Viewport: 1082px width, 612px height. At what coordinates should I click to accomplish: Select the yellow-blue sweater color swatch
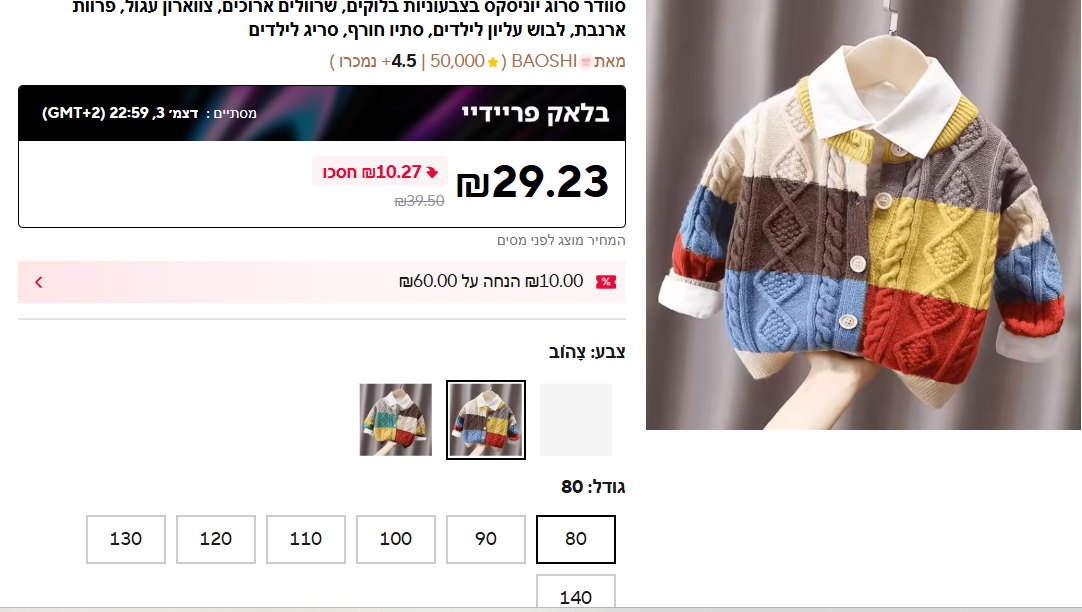coord(486,419)
